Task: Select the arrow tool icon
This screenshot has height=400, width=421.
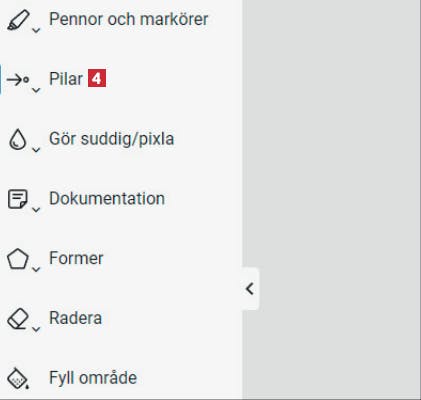Action: pos(18,80)
